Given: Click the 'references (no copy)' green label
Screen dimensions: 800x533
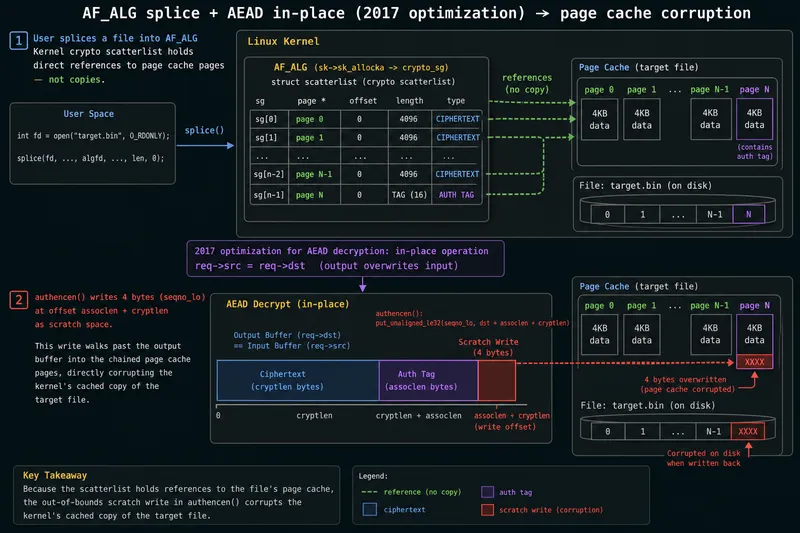Looking at the screenshot, I should [x=527, y=84].
